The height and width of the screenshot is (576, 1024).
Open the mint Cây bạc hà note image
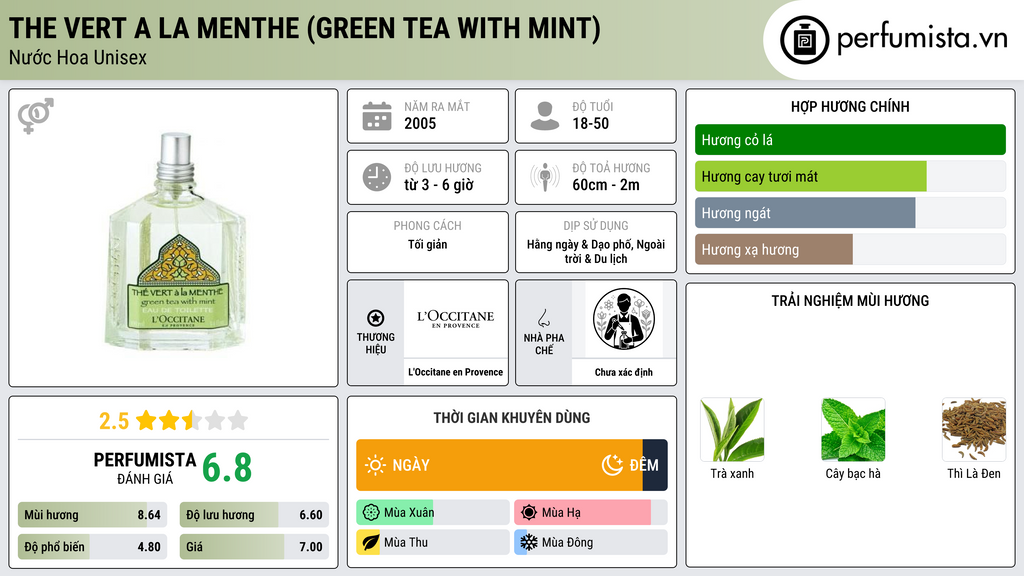[853, 430]
